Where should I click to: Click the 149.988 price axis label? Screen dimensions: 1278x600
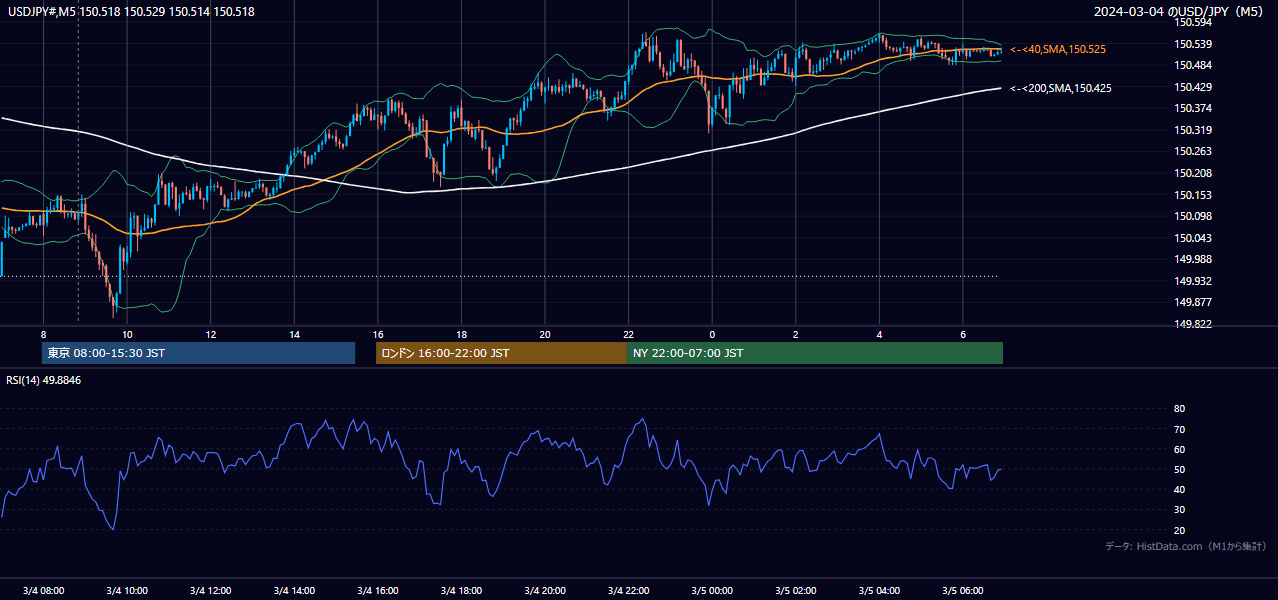tap(1193, 259)
